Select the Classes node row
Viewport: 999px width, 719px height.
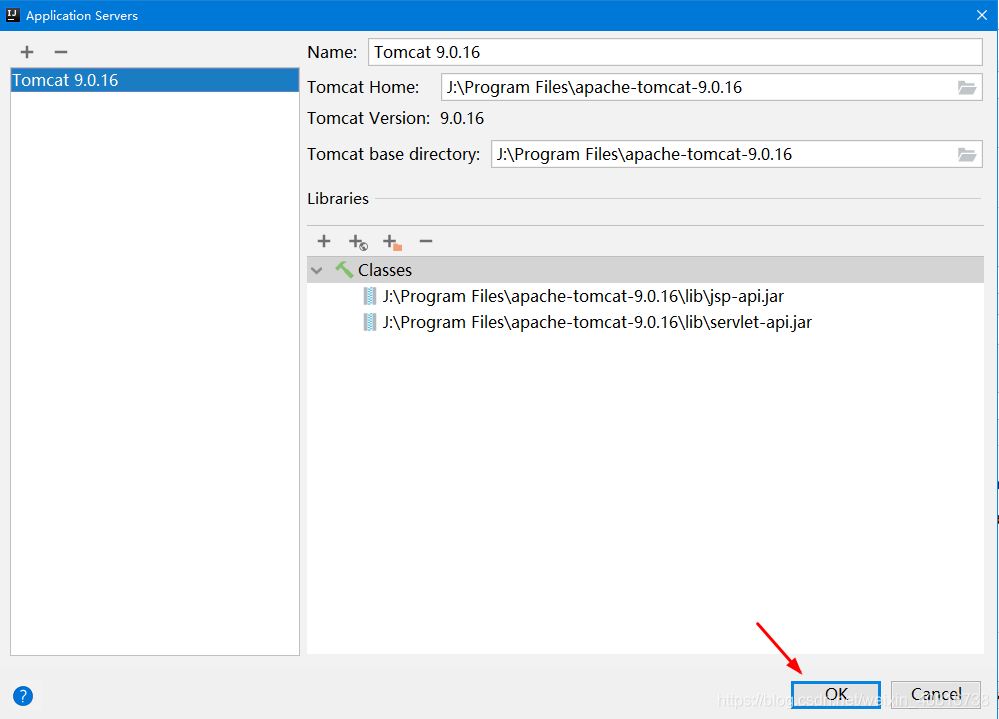(x=645, y=270)
